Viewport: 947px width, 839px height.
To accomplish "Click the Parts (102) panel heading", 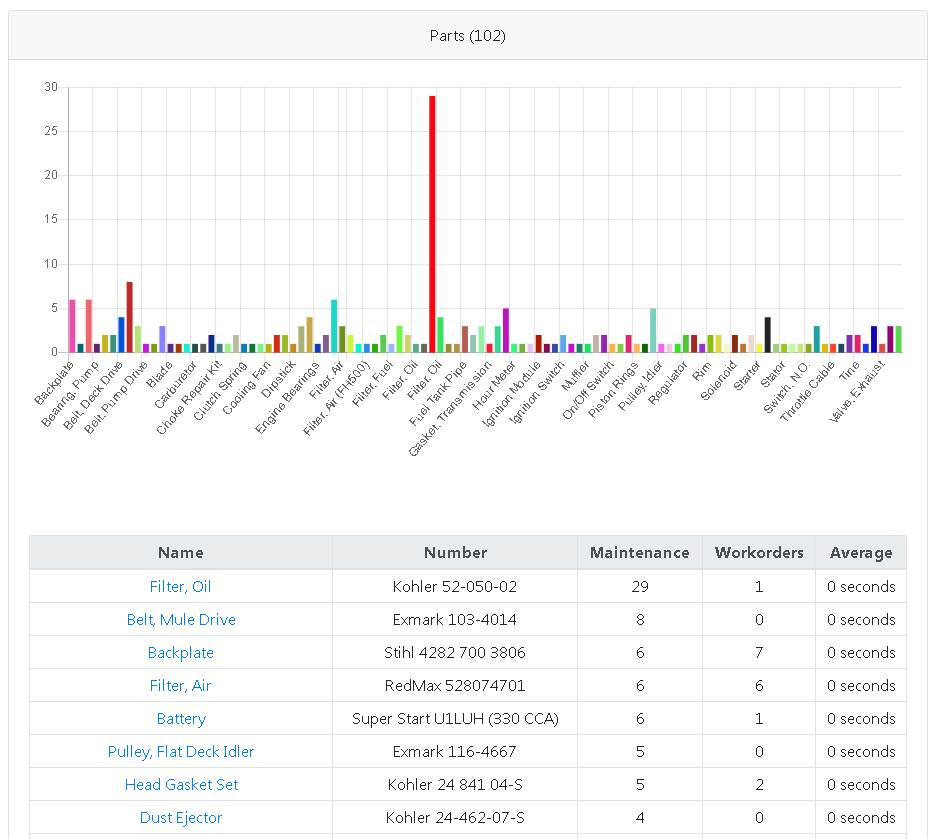I will point(468,36).
